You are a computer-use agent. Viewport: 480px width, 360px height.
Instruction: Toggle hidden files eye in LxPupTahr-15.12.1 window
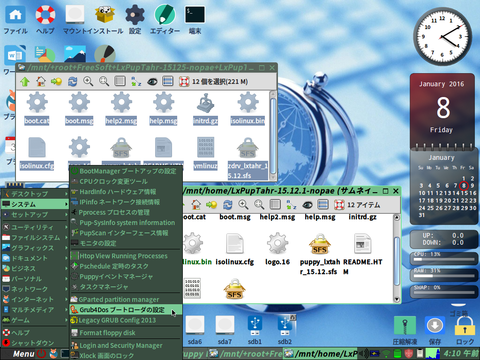(x=307, y=204)
